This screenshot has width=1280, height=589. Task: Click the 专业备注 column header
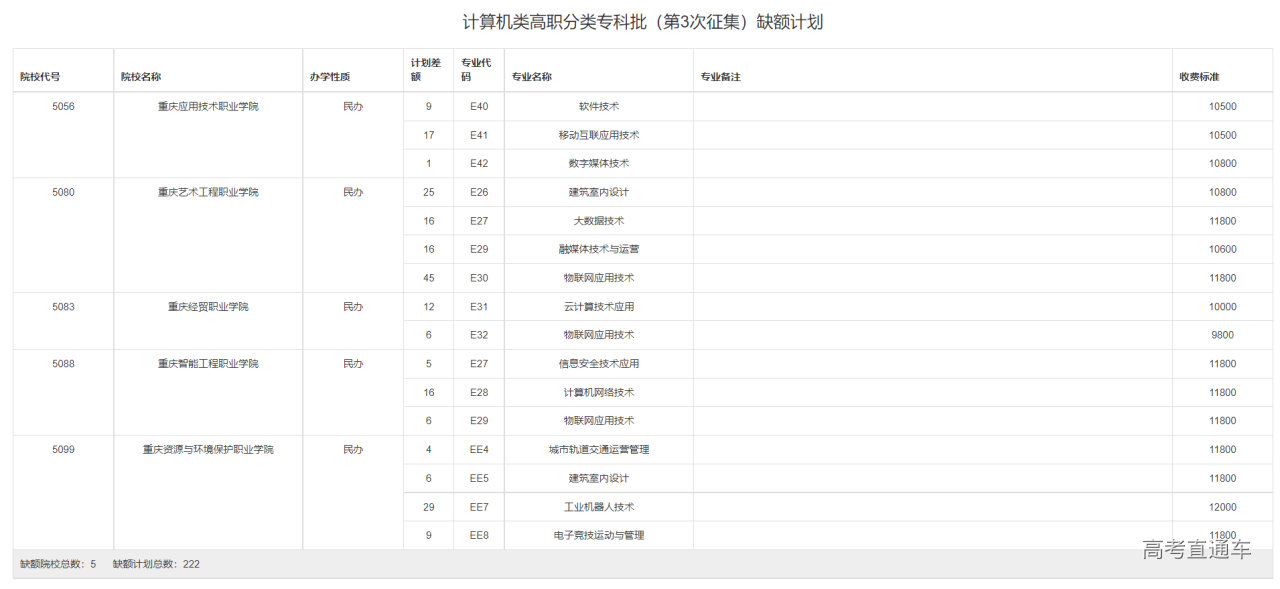tap(720, 77)
